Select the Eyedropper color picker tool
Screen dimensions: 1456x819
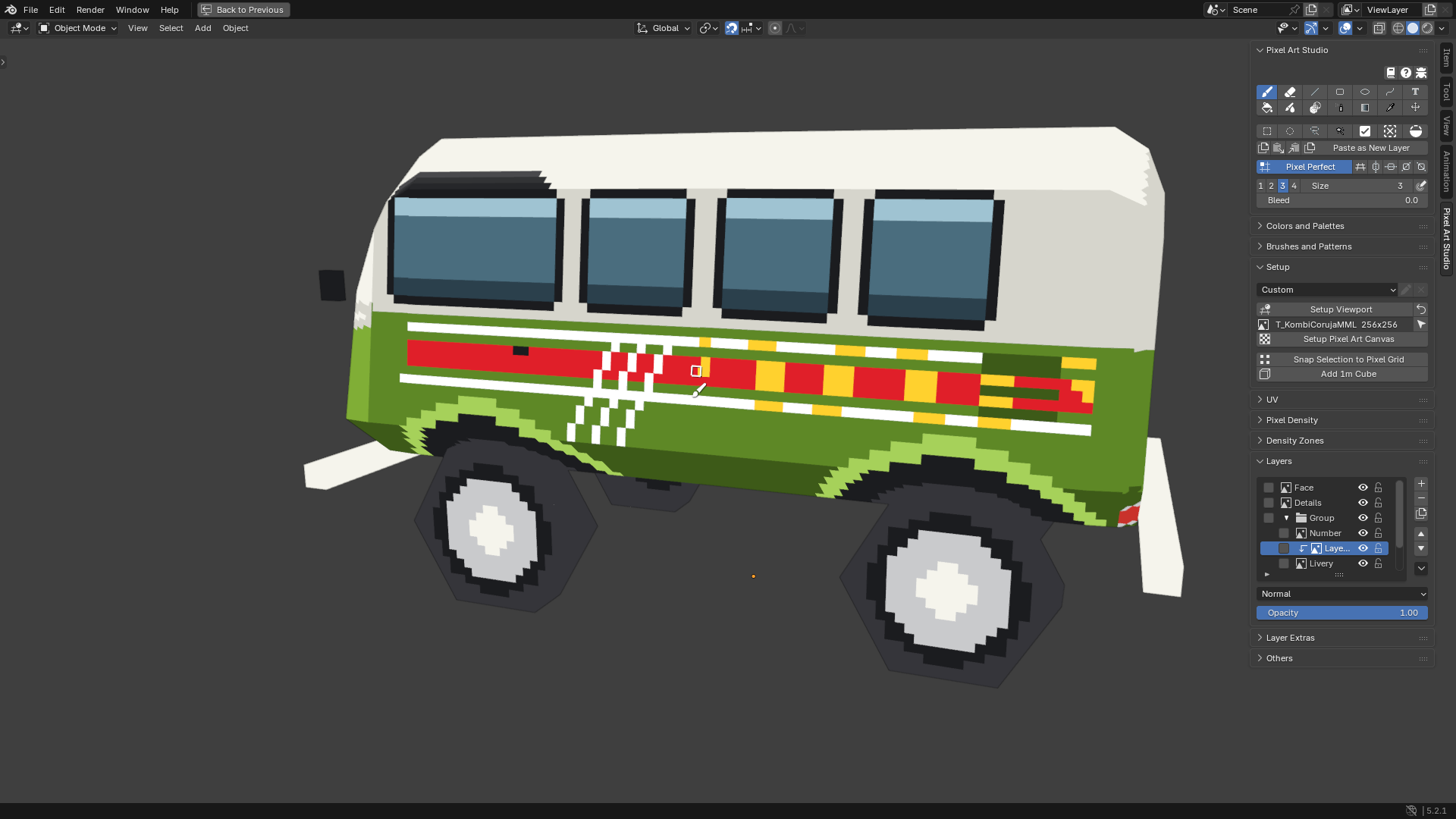(x=1390, y=108)
